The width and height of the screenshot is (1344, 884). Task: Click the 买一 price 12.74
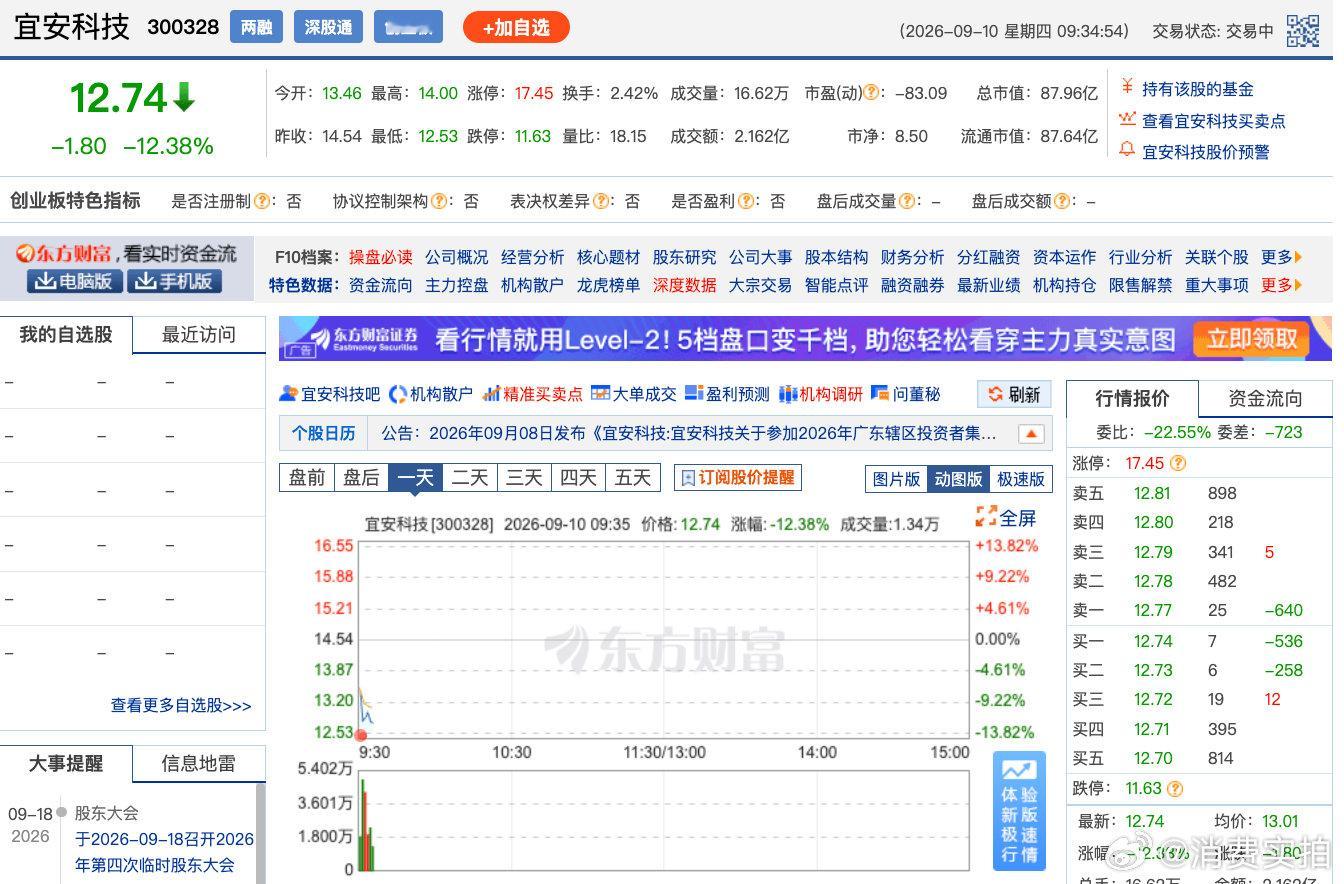pos(1153,641)
